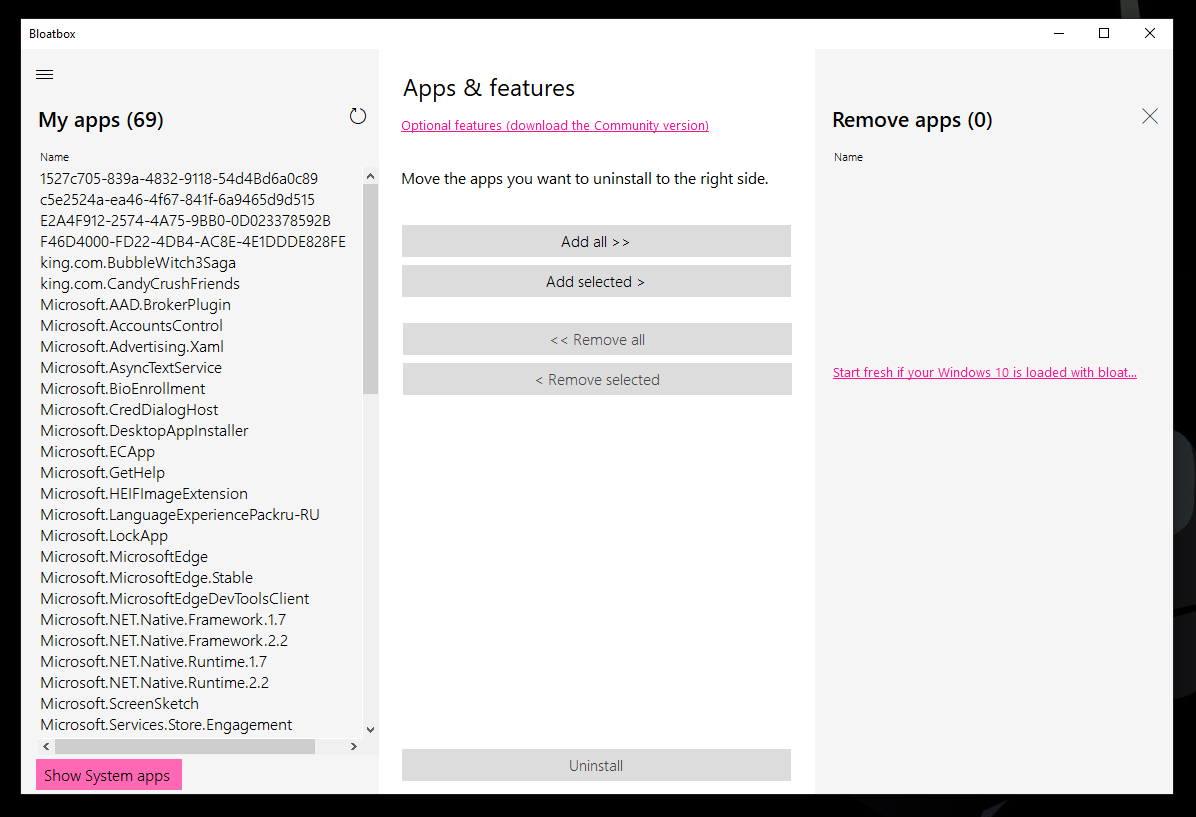Select 1527c705-839a-4832-9118-54d4Bd6a0c89 entry
The height and width of the screenshot is (817, 1196).
tap(179, 179)
